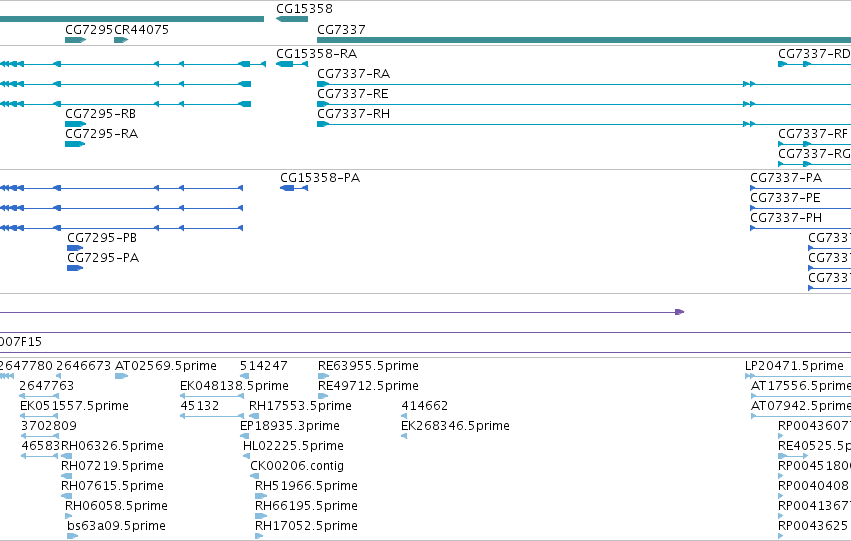Select the RH51966.5prime EST label
The width and height of the screenshot is (851, 541).
[x=306, y=486]
